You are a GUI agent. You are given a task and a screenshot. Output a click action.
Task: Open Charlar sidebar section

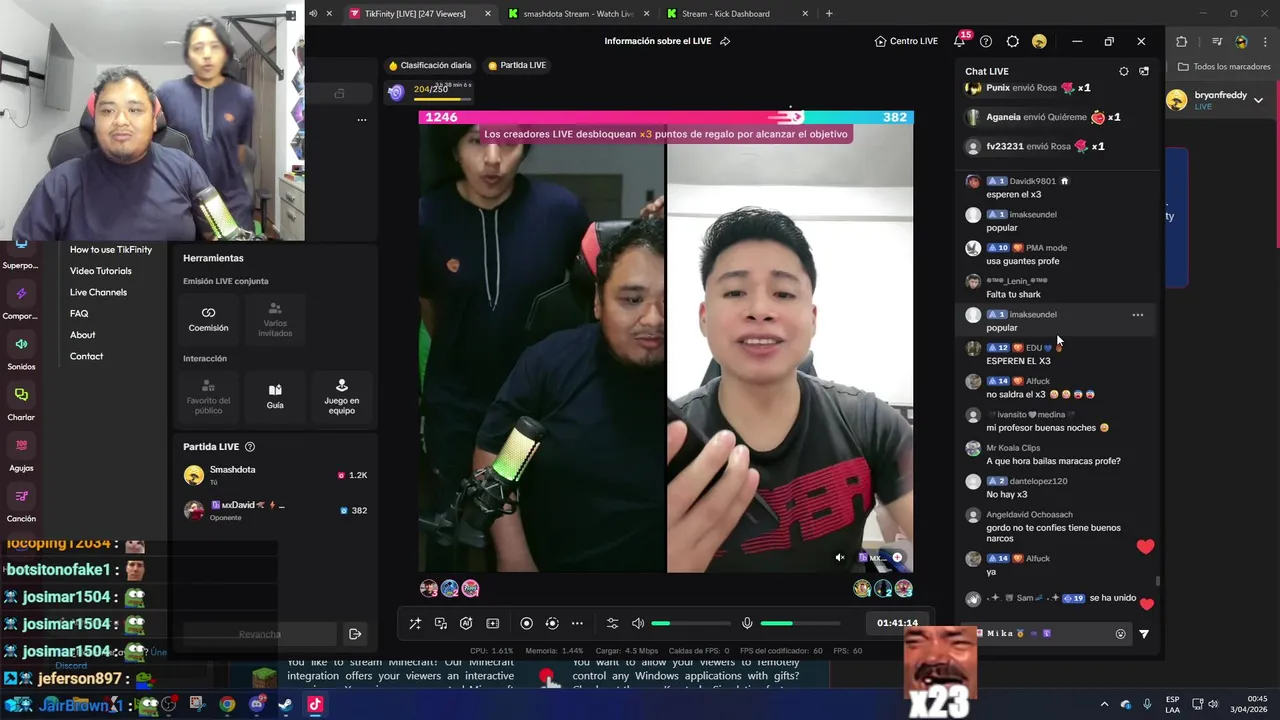(x=21, y=403)
